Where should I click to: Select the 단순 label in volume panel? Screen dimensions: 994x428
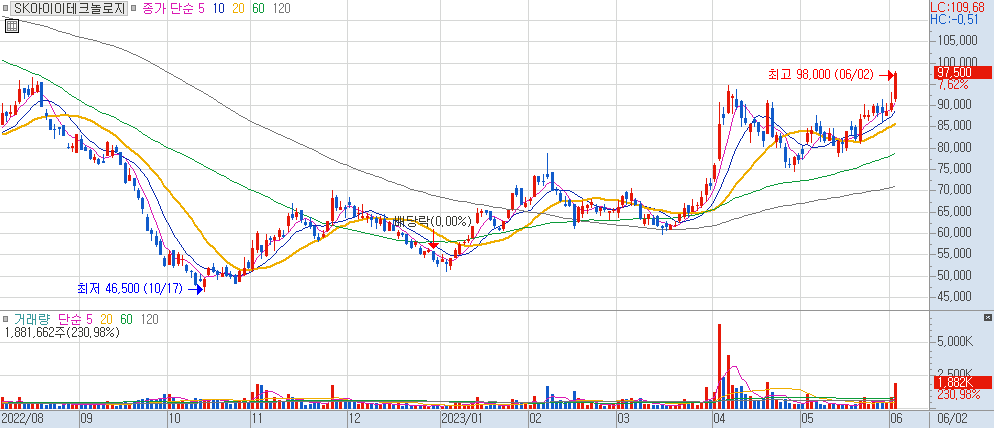(x=68, y=320)
